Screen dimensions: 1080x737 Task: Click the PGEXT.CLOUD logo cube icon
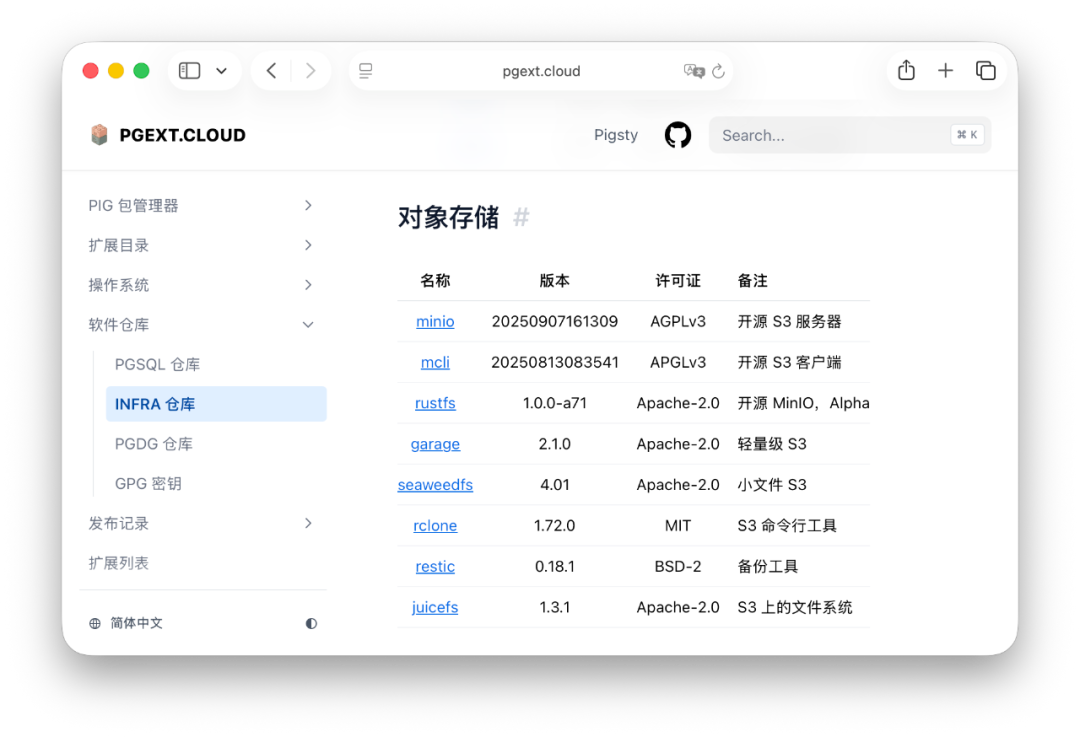pyautogui.click(x=99, y=134)
